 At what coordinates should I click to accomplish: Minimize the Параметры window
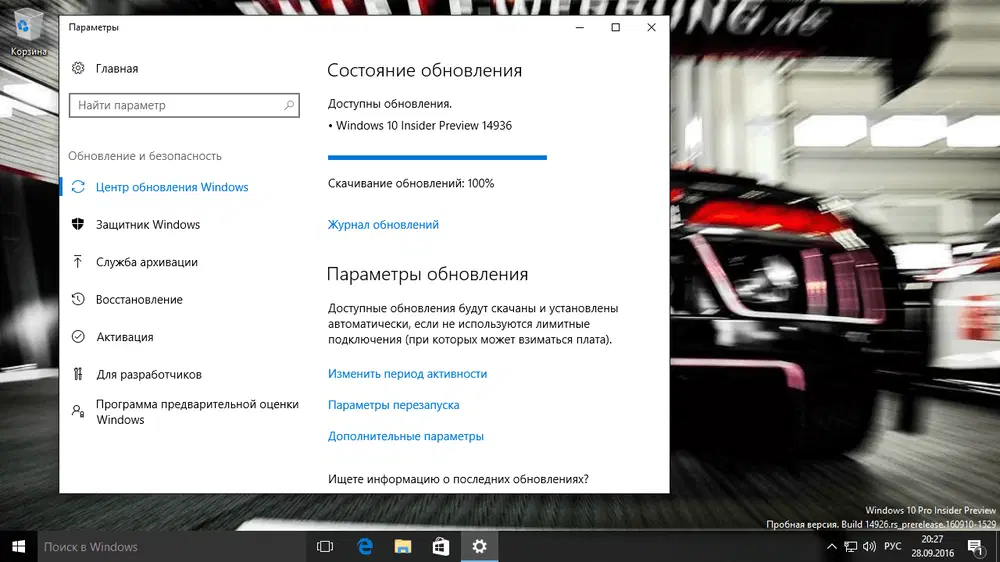pyautogui.click(x=580, y=27)
